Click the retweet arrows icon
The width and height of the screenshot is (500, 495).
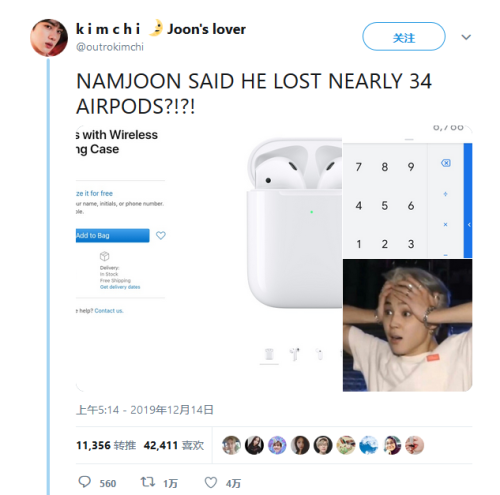coord(147,482)
